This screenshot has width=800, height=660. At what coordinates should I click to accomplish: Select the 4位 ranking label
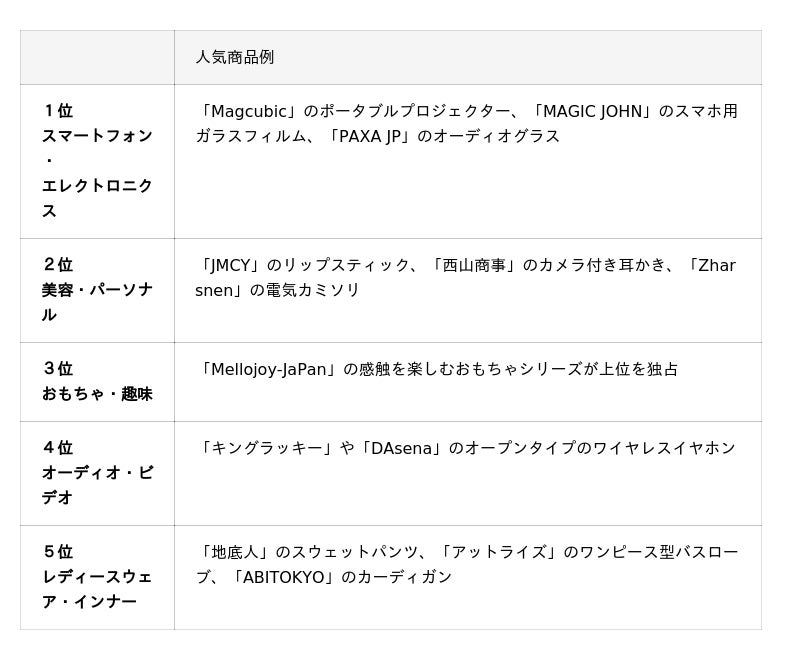[x=58, y=448]
